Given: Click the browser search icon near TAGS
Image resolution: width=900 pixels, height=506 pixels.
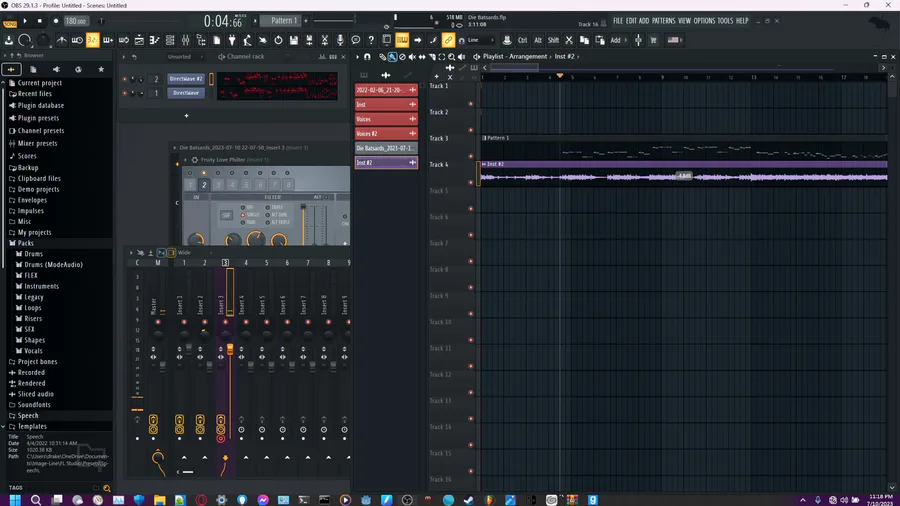Looking at the screenshot, I should (x=107, y=488).
